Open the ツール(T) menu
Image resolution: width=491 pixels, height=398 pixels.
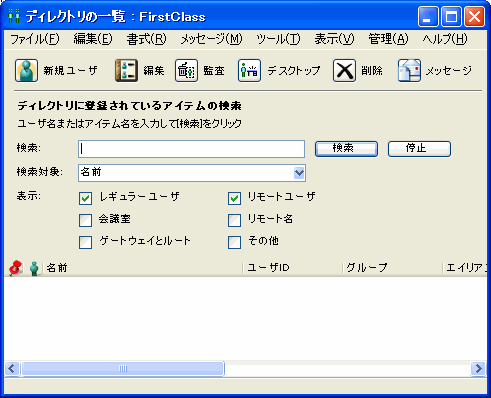[x=278, y=39]
